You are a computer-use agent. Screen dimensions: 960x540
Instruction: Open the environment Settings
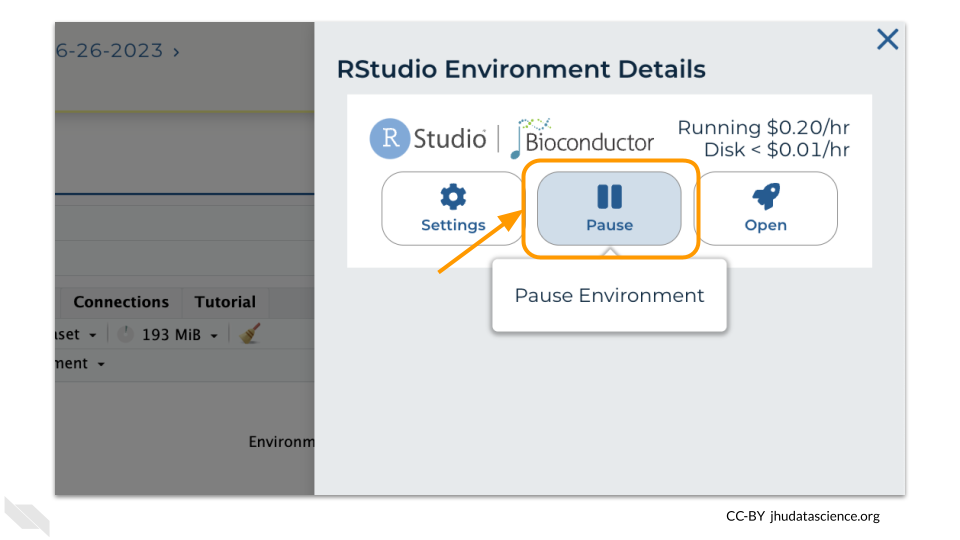point(453,209)
